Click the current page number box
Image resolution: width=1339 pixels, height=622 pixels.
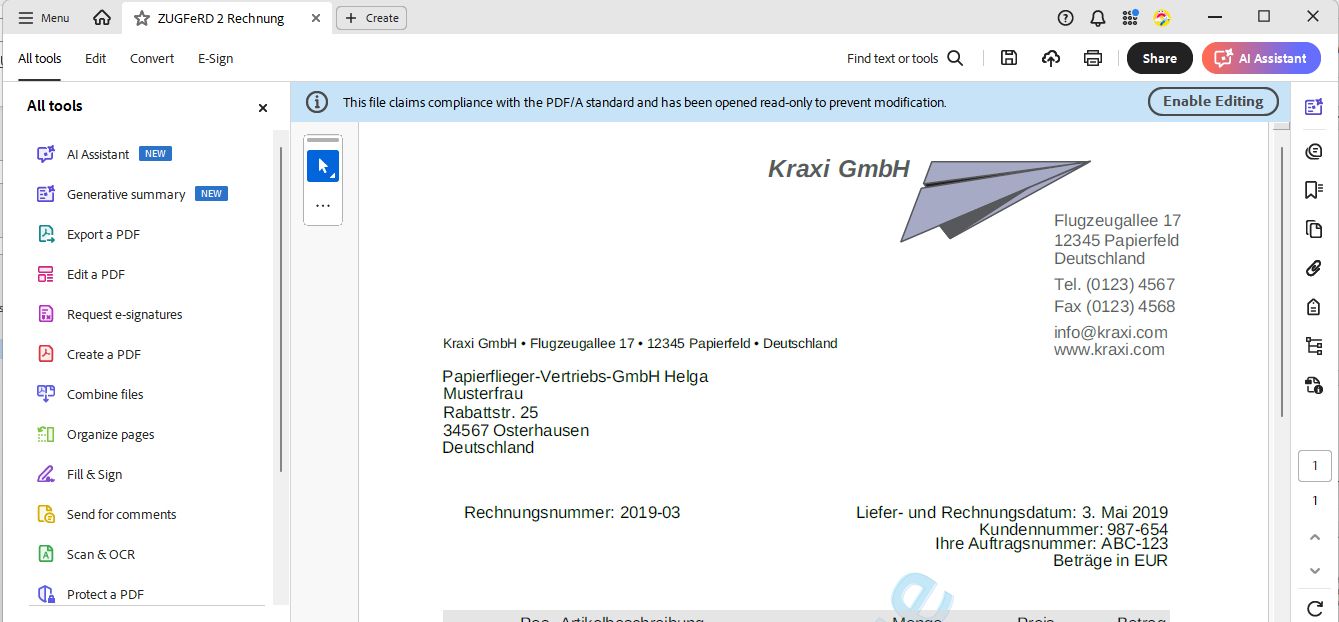(1315, 466)
